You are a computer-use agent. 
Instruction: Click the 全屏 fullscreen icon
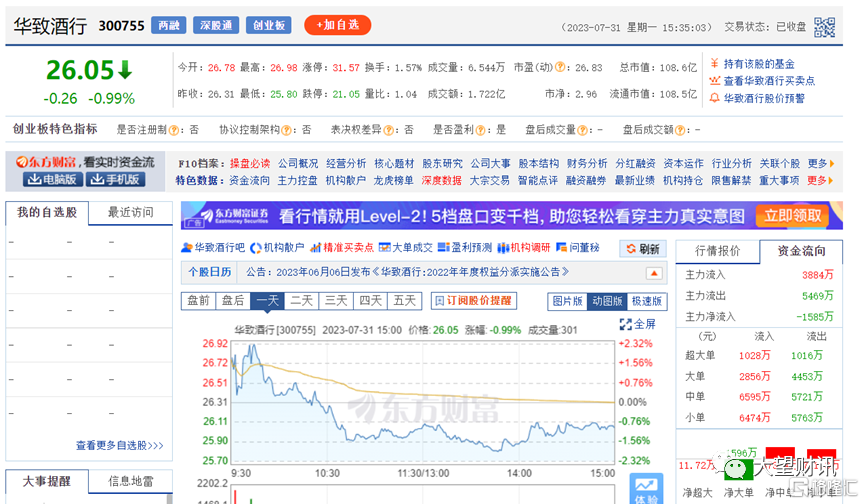click(x=625, y=324)
